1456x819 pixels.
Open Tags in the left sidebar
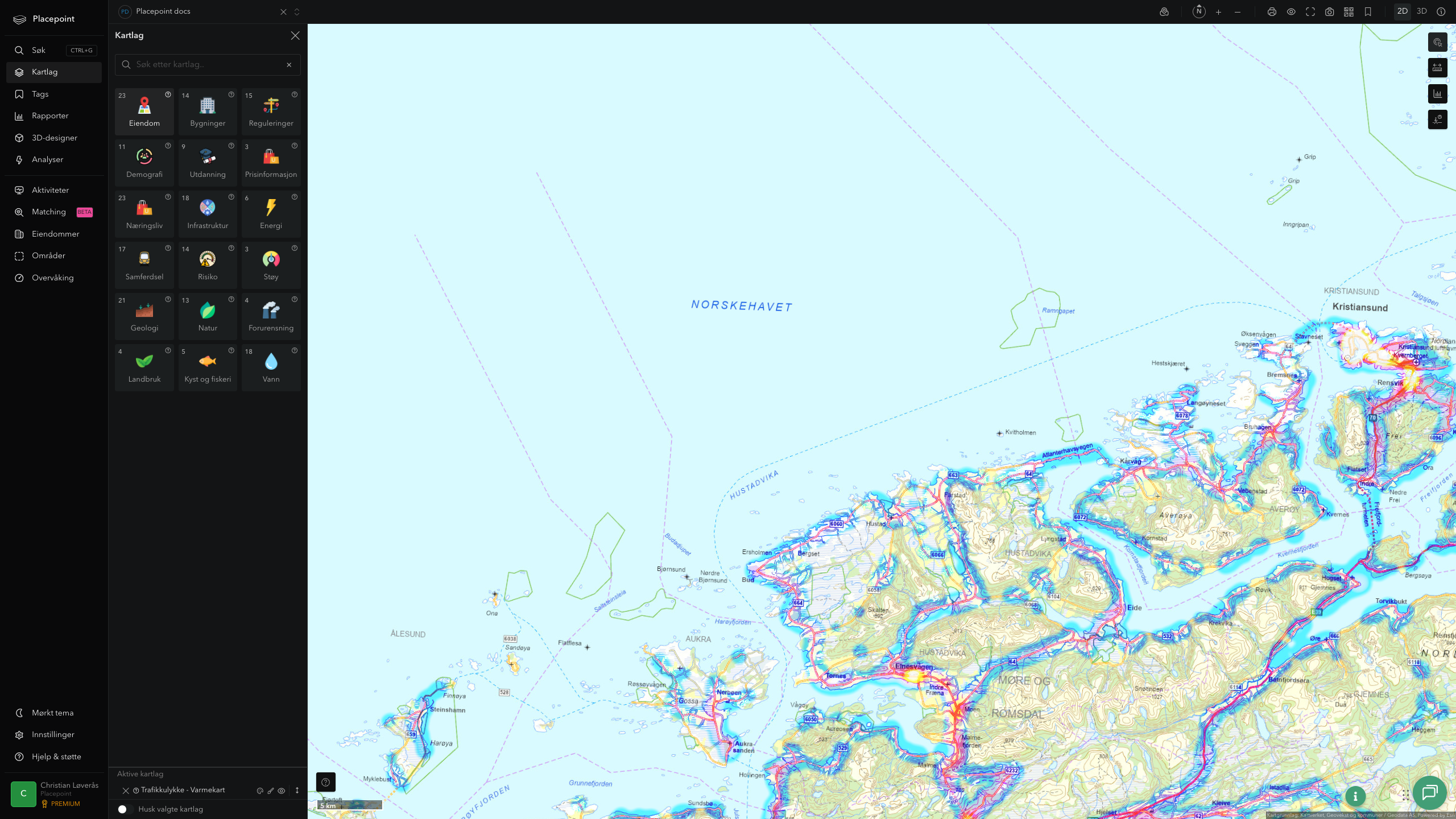[x=54, y=94]
